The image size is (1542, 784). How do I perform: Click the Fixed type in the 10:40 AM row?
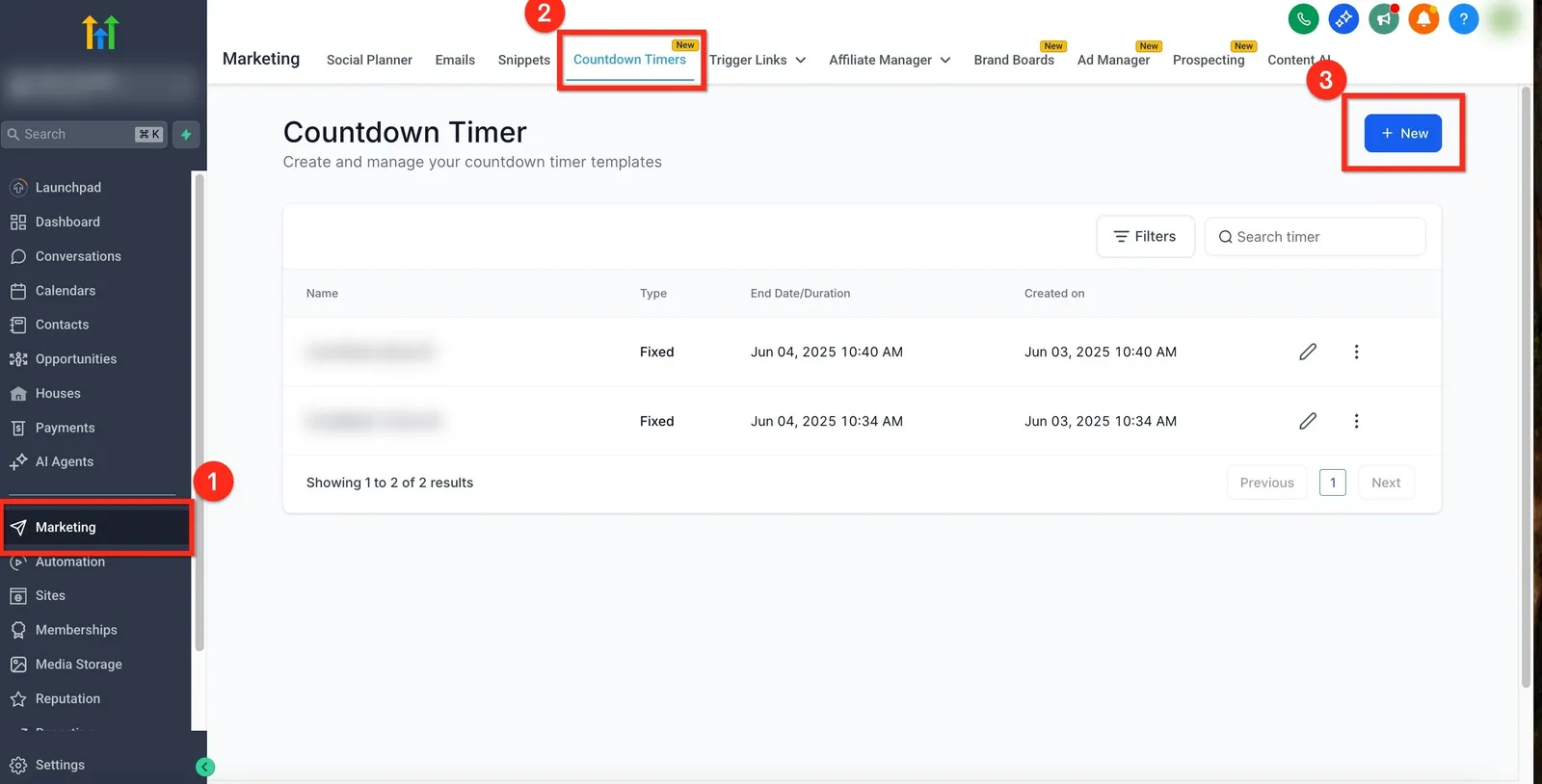point(657,352)
